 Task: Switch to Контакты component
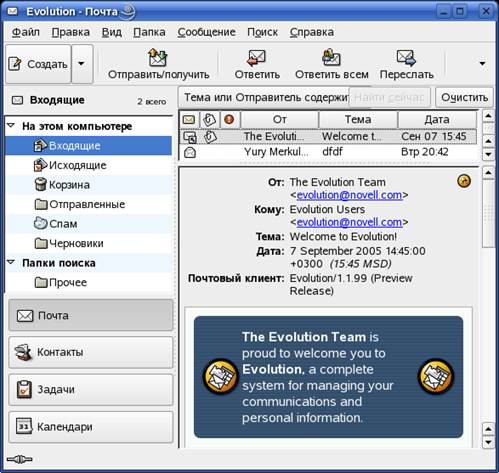91,352
